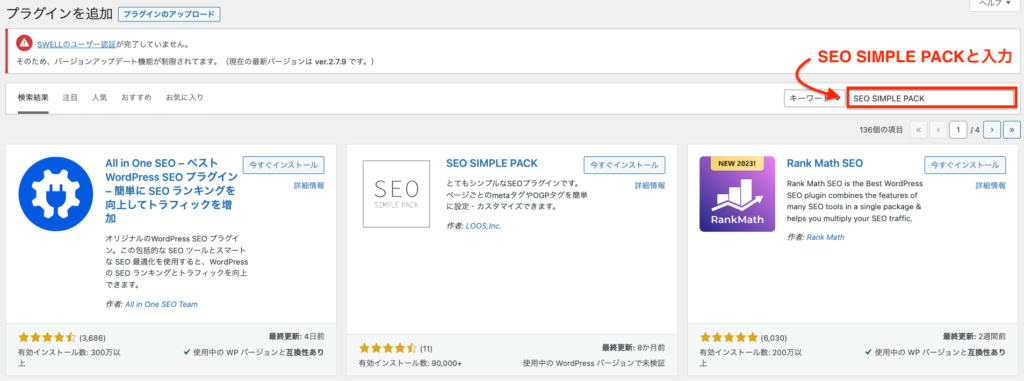This screenshot has height=381, width=1024.
Task: Click the 136個の項目 item count text
Action: (x=882, y=130)
